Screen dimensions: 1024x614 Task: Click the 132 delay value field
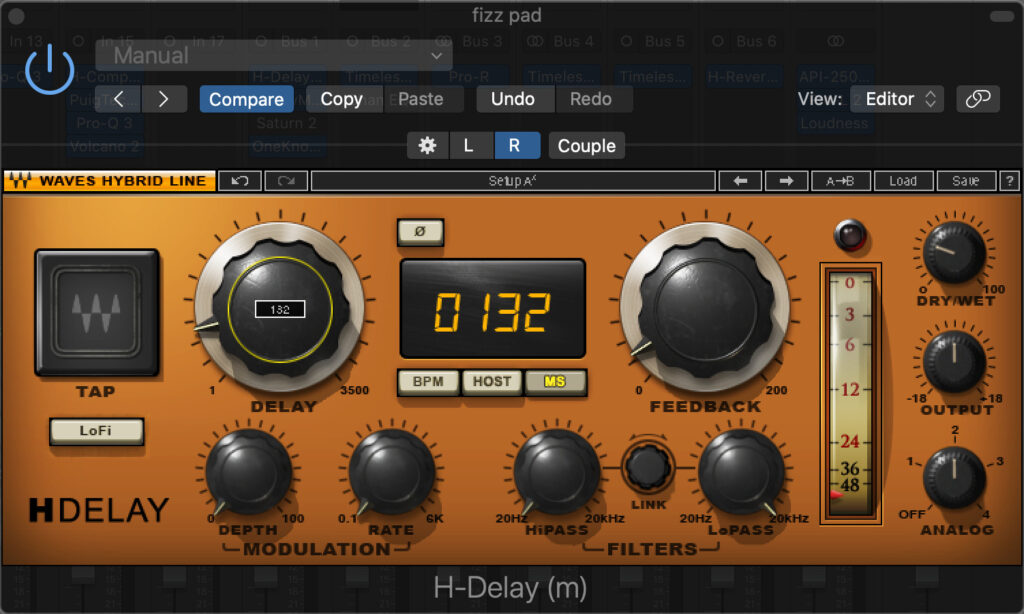(280, 309)
